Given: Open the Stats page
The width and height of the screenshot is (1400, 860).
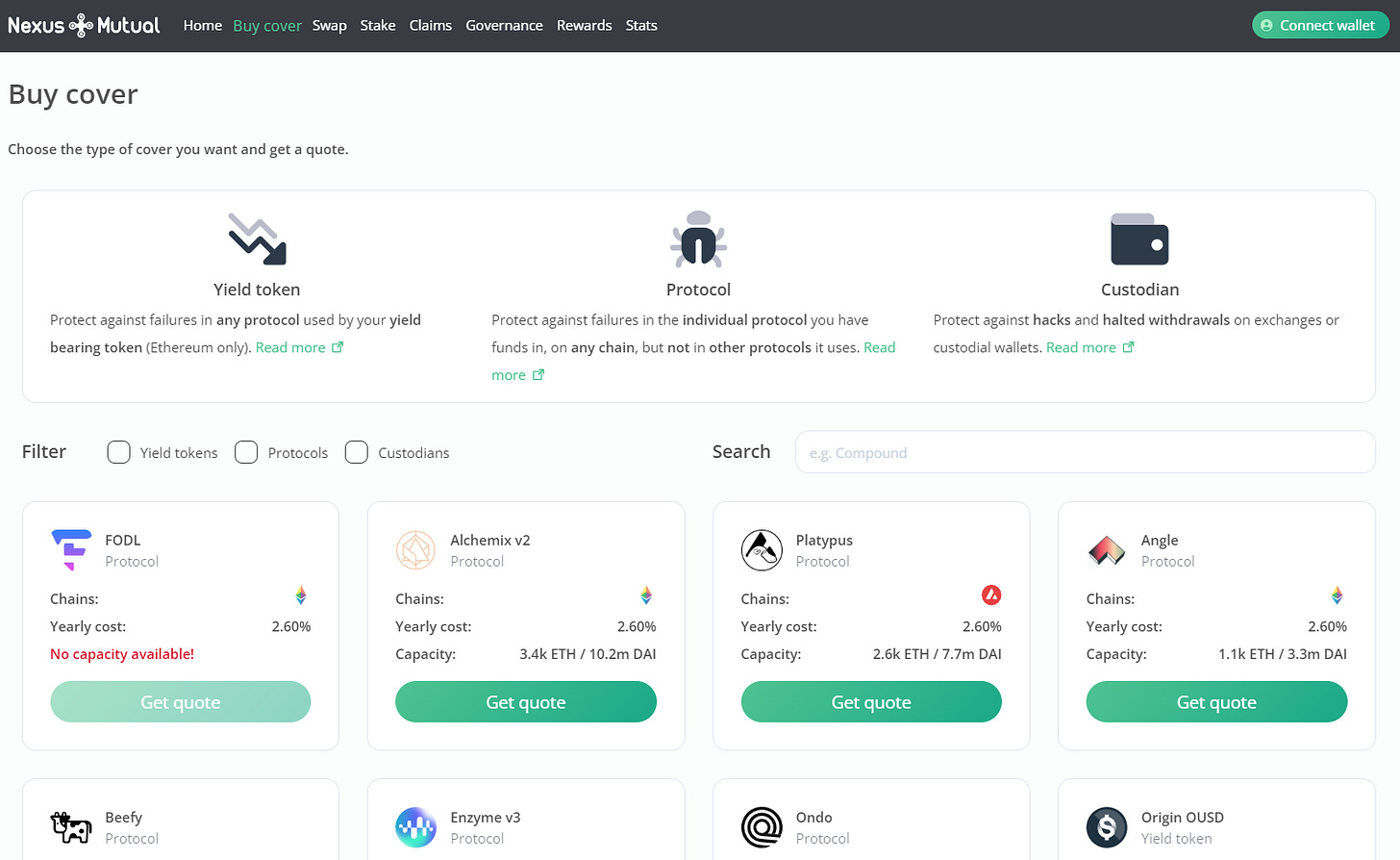Looking at the screenshot, I should point(641,25).
